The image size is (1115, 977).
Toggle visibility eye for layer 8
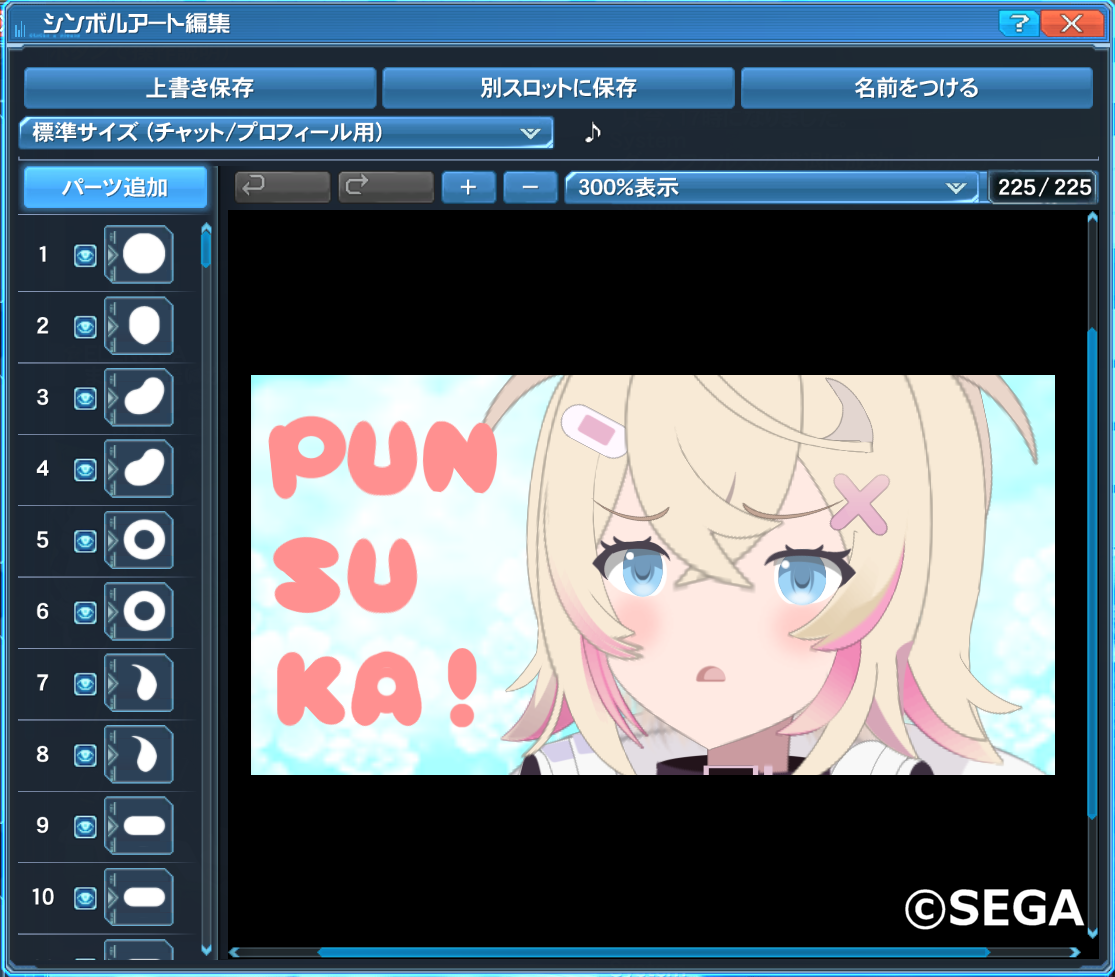[x=85, y=756]
